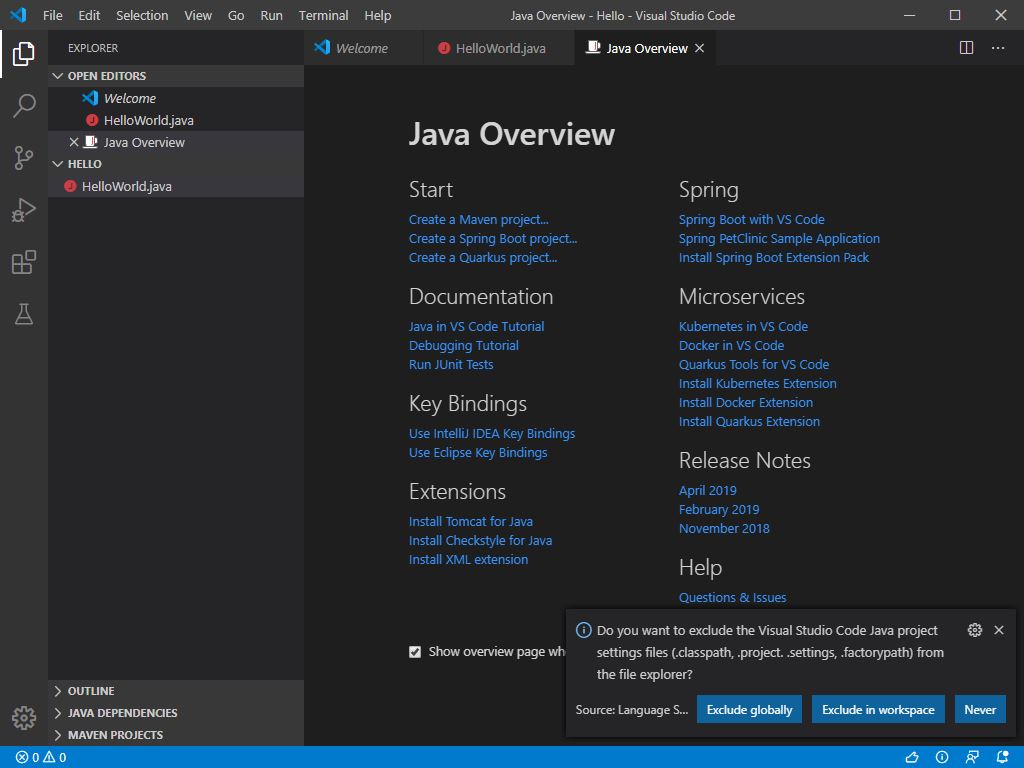Click Install Spring Boot Extension Pack
The width and height of the screenshot is (1024, 768).
tap(773, 257)
